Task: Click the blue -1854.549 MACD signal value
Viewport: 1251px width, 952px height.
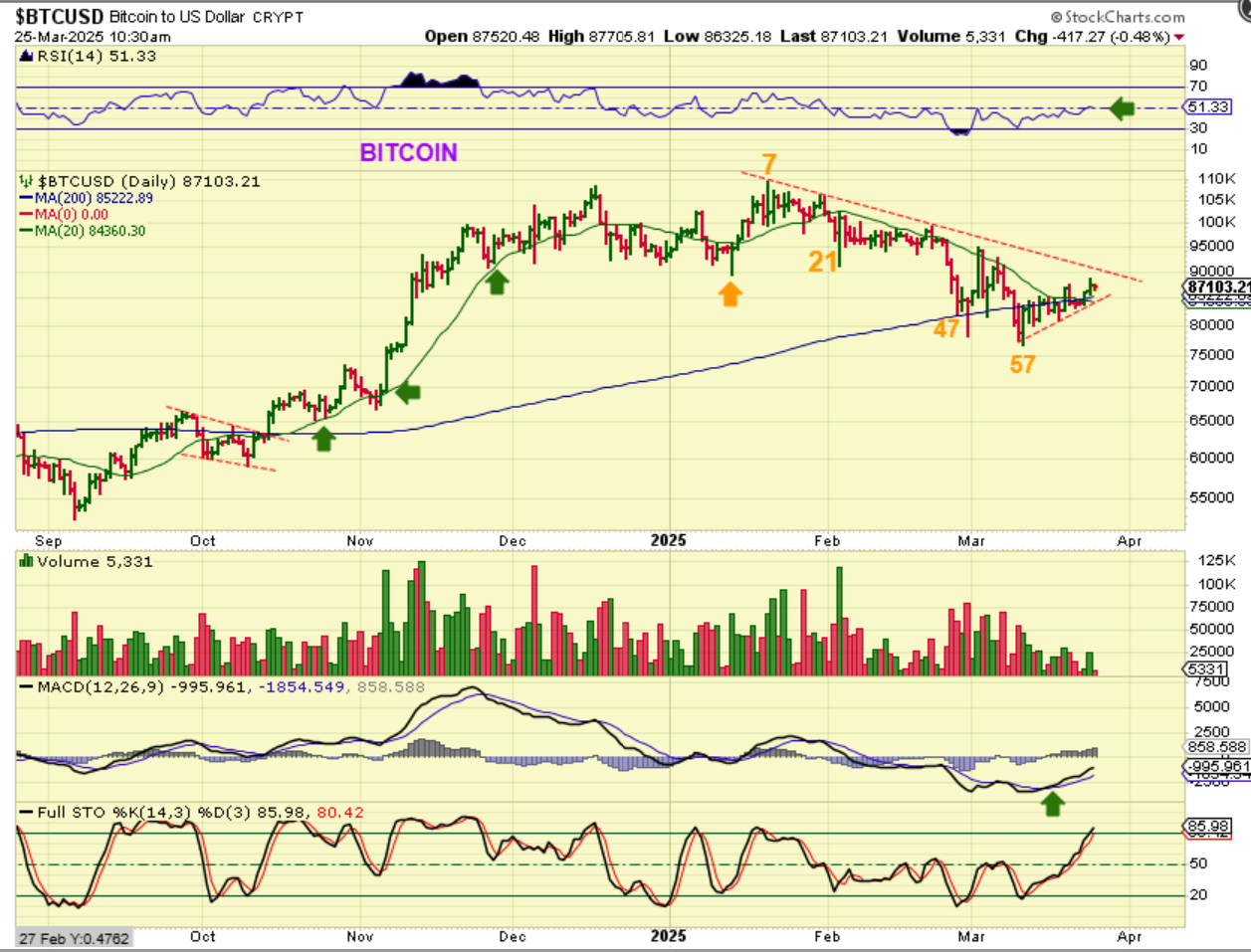Action: pyautogui.click(x=301, y=687)
